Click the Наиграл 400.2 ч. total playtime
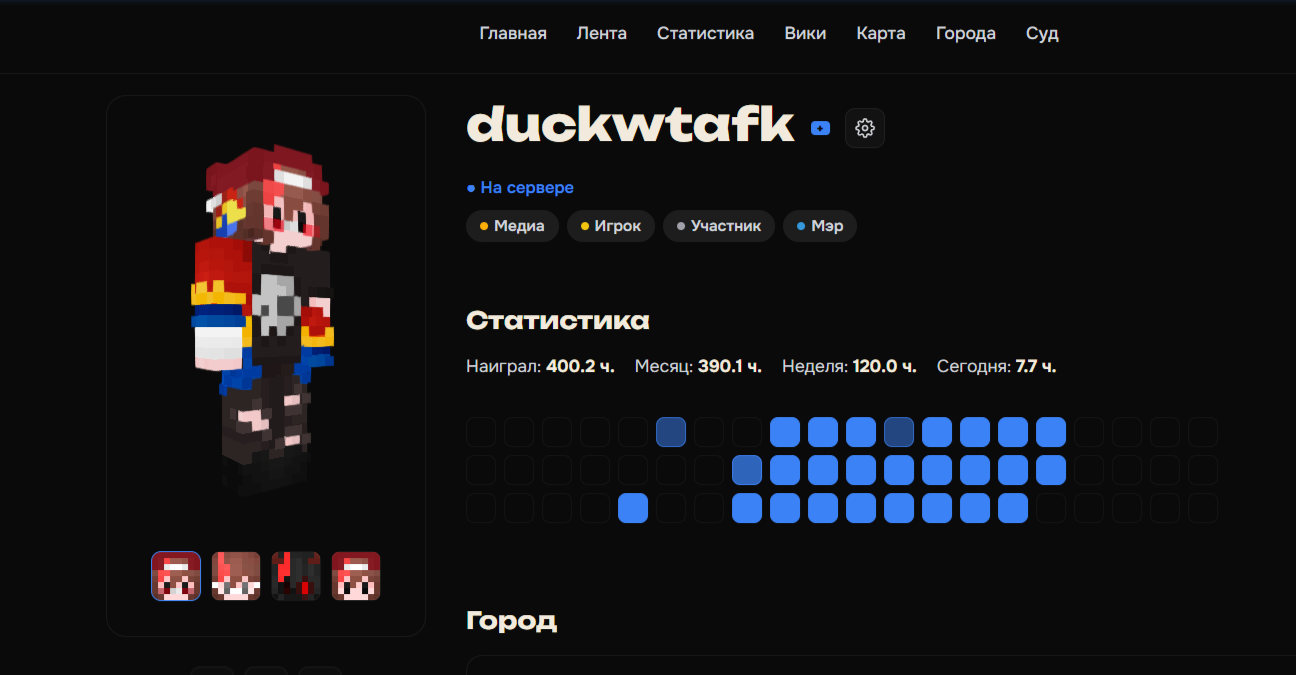The image size is (1296, 675). 540,366
